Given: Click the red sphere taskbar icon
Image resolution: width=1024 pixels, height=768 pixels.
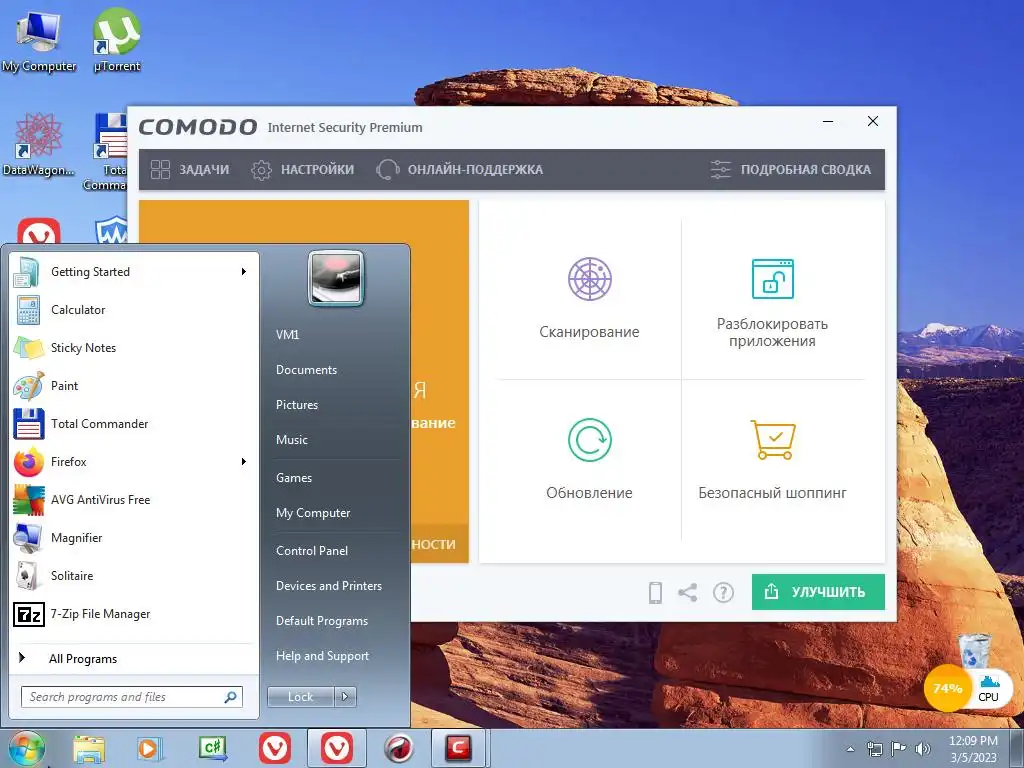Looking at the screenshot, I should [x=398, y=748].
